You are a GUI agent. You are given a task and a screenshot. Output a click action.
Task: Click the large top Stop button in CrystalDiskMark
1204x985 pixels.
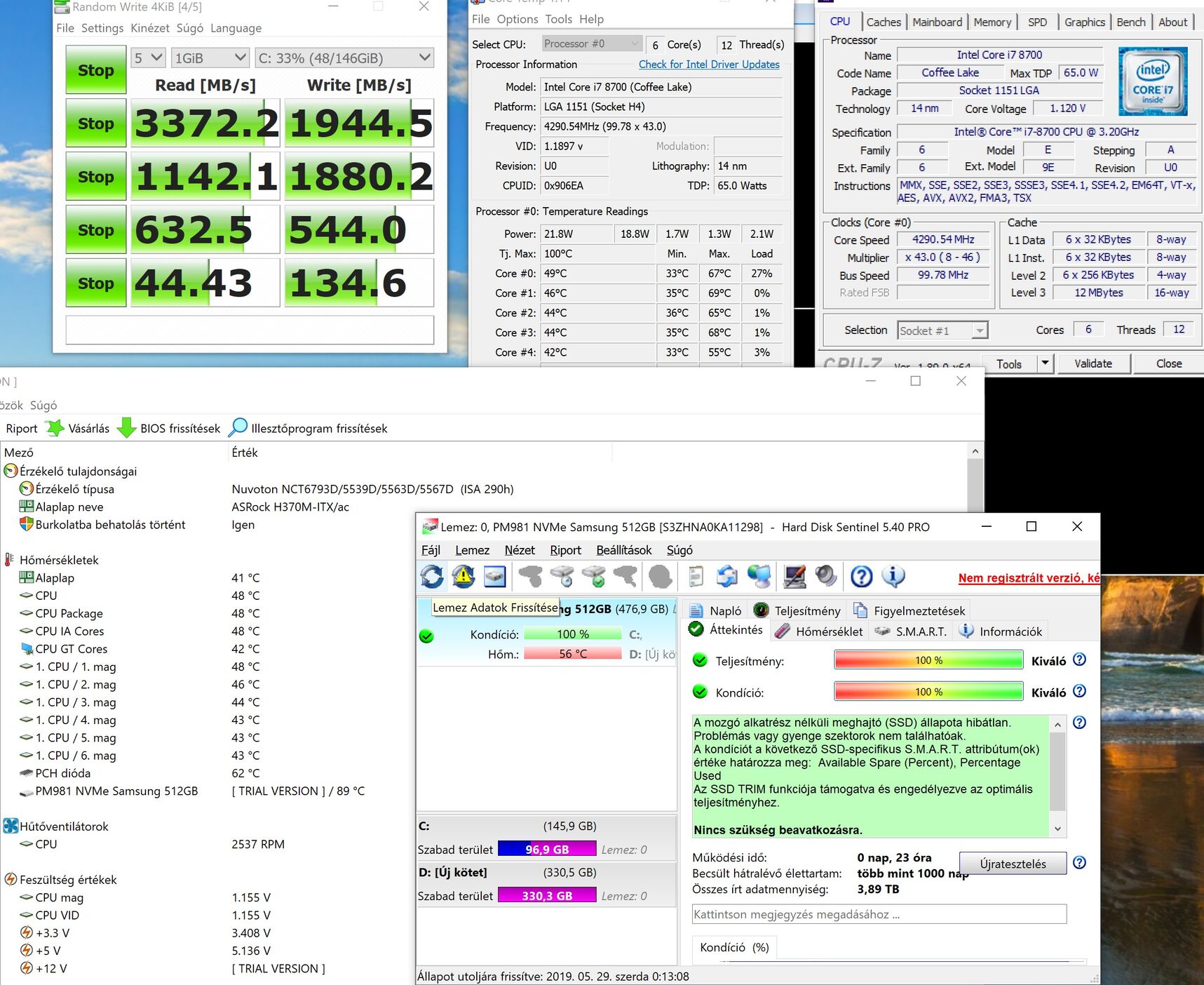point(96,70)
